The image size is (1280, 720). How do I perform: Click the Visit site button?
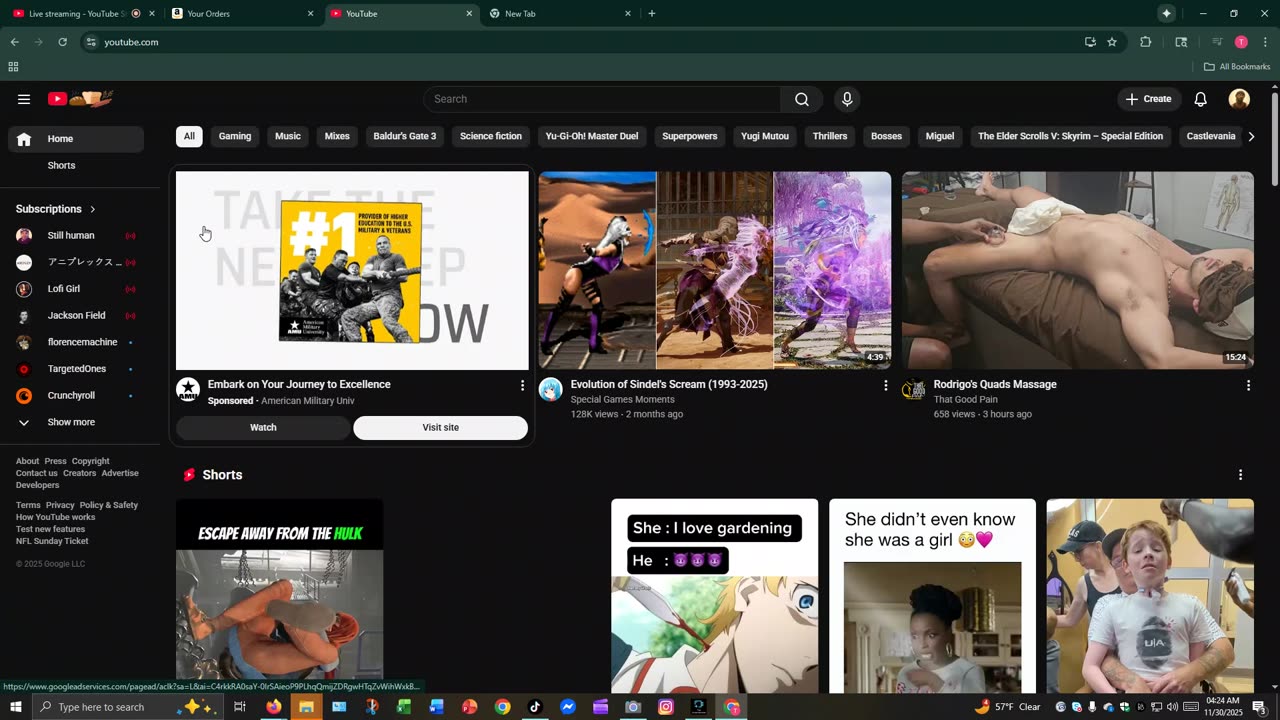click(x=440, y=428)
